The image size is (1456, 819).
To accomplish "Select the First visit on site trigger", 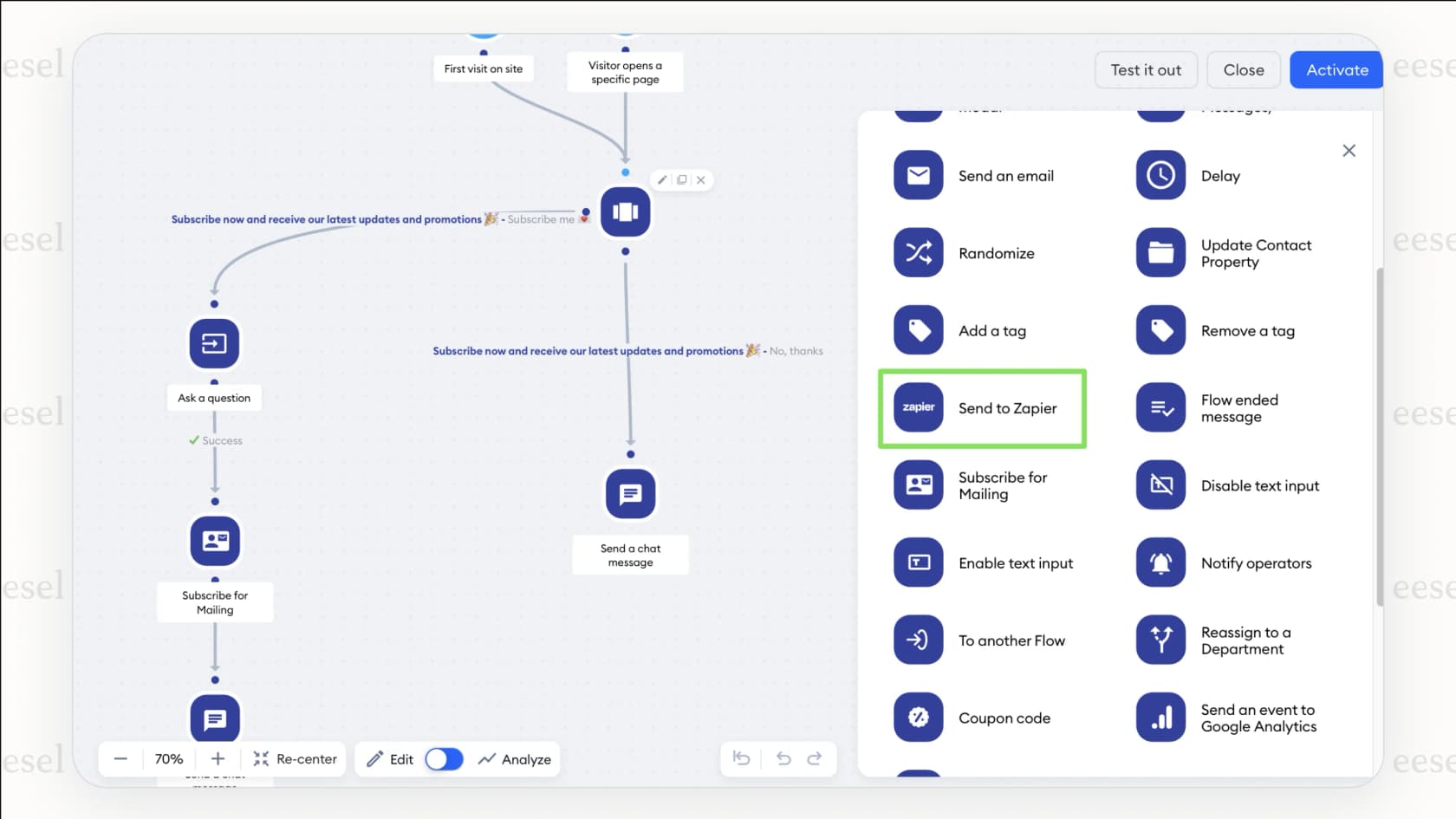I will click(x=484, y=69).
